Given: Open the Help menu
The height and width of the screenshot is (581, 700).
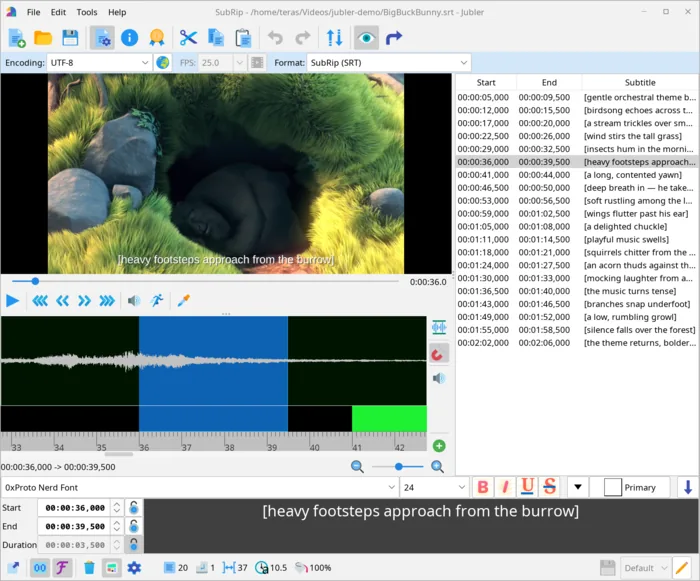Looking at the screenshot, I should pyautogui.click(x=117, y=12).
